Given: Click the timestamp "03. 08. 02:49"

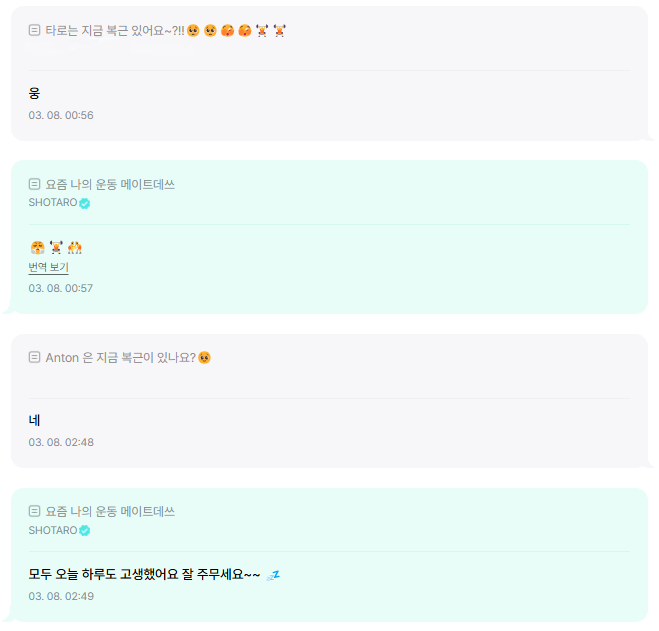Looking at the screenshot, I should (61, 596).
